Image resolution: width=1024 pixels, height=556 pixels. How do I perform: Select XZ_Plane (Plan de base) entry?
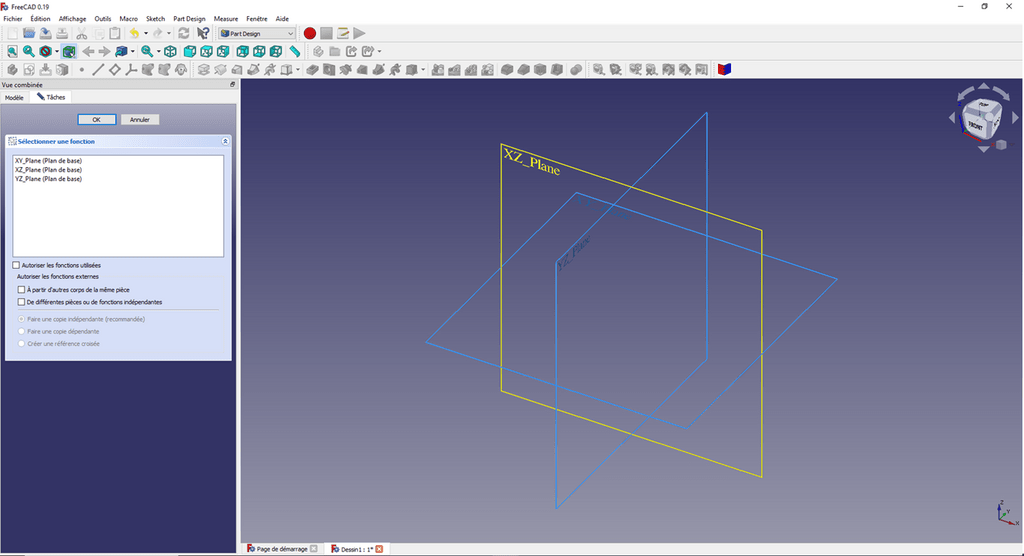pyautogui.click(x=48, y=170)
